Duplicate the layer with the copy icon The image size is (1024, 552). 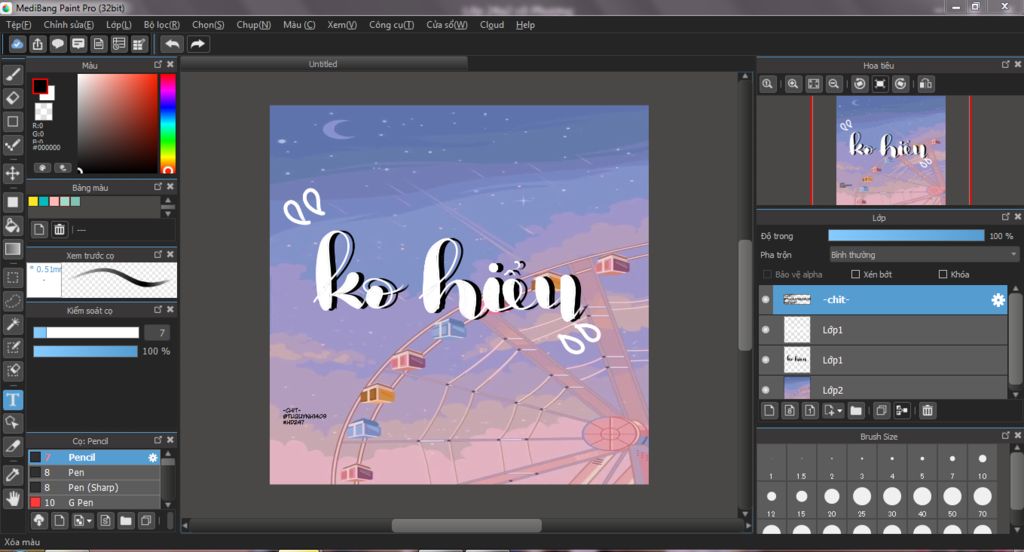[881, 410]
